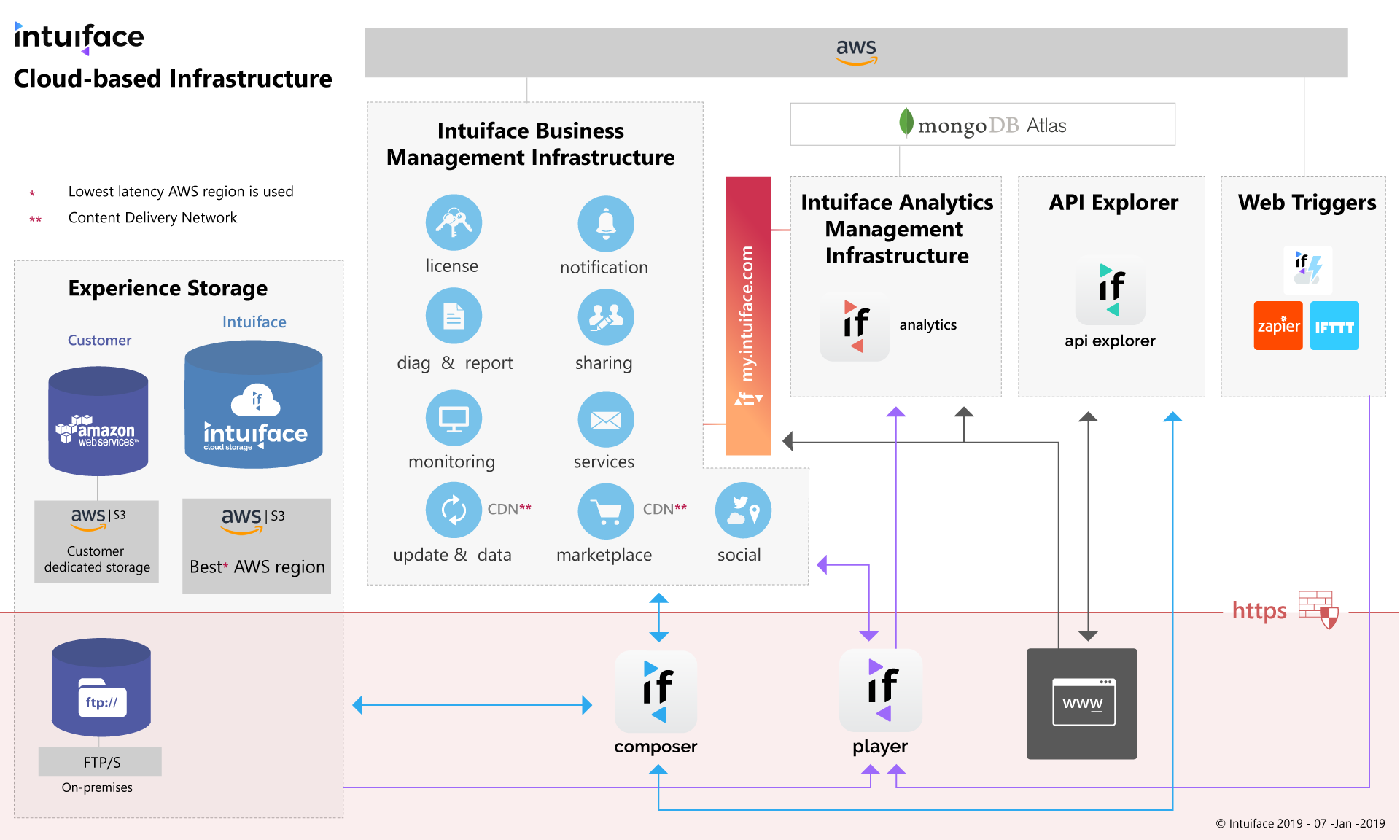Click the 'API Explorer' heading

[1113, 202]
